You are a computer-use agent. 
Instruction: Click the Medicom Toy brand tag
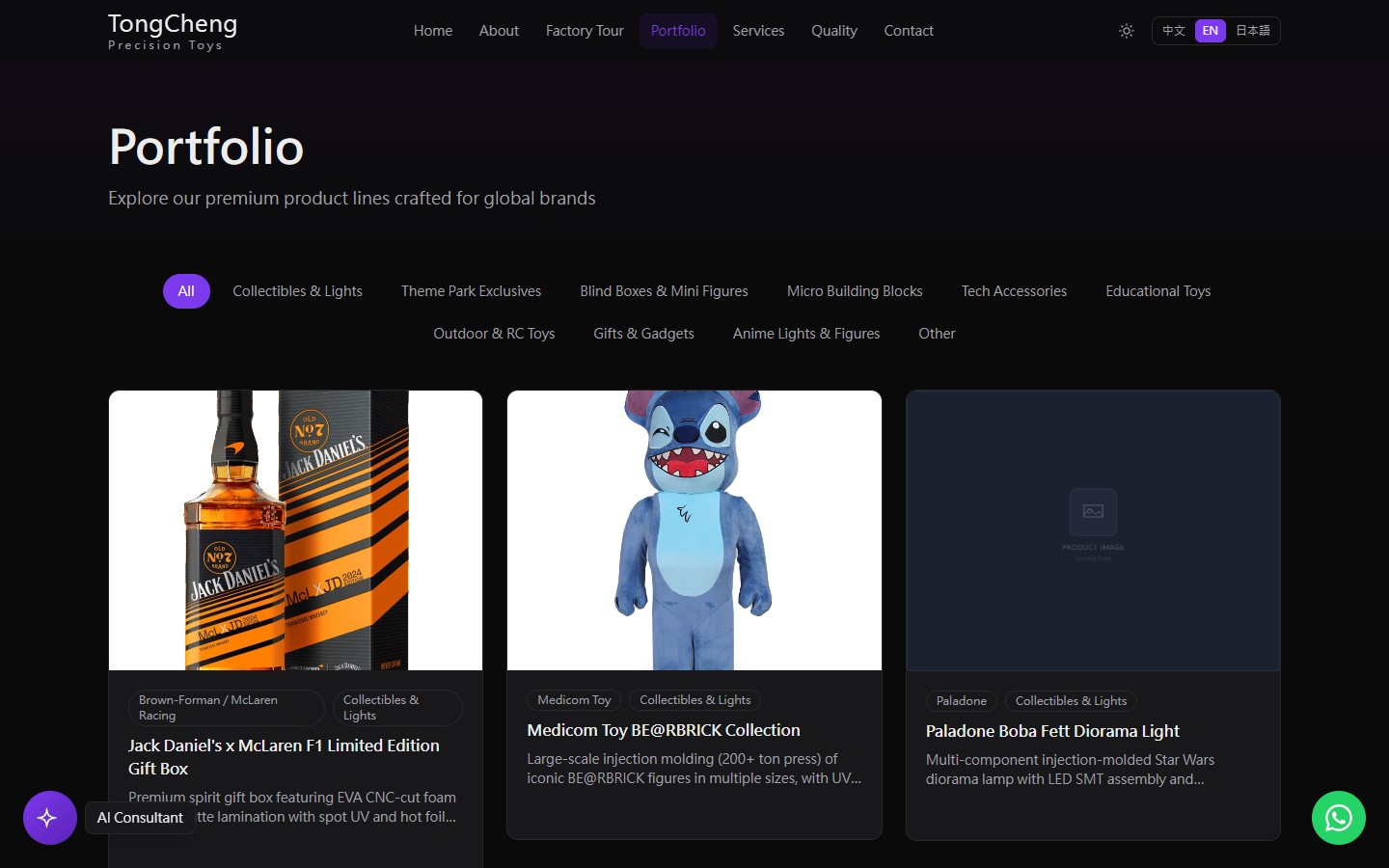574,700
